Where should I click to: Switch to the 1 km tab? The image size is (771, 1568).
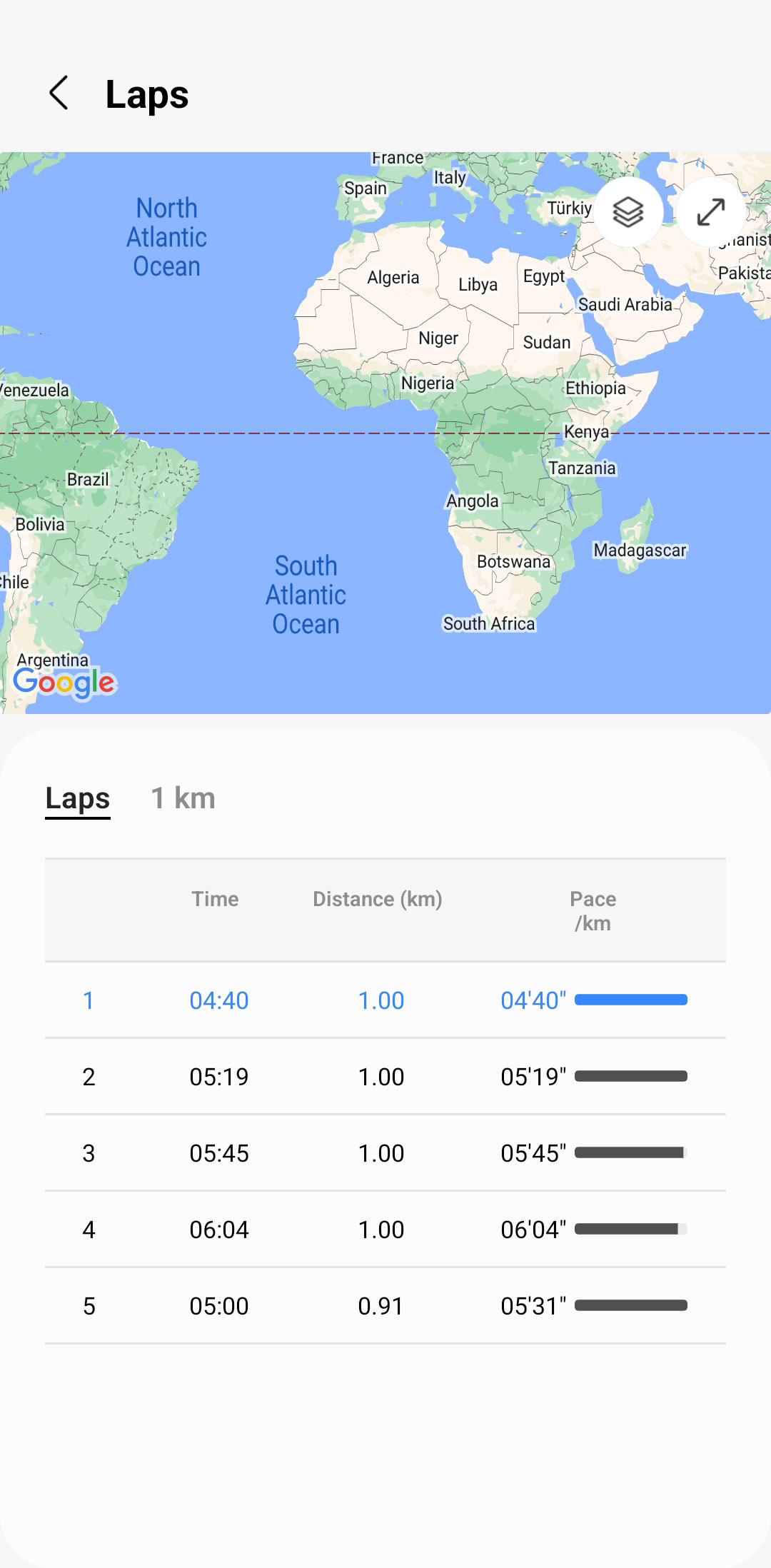click(183, 798)
